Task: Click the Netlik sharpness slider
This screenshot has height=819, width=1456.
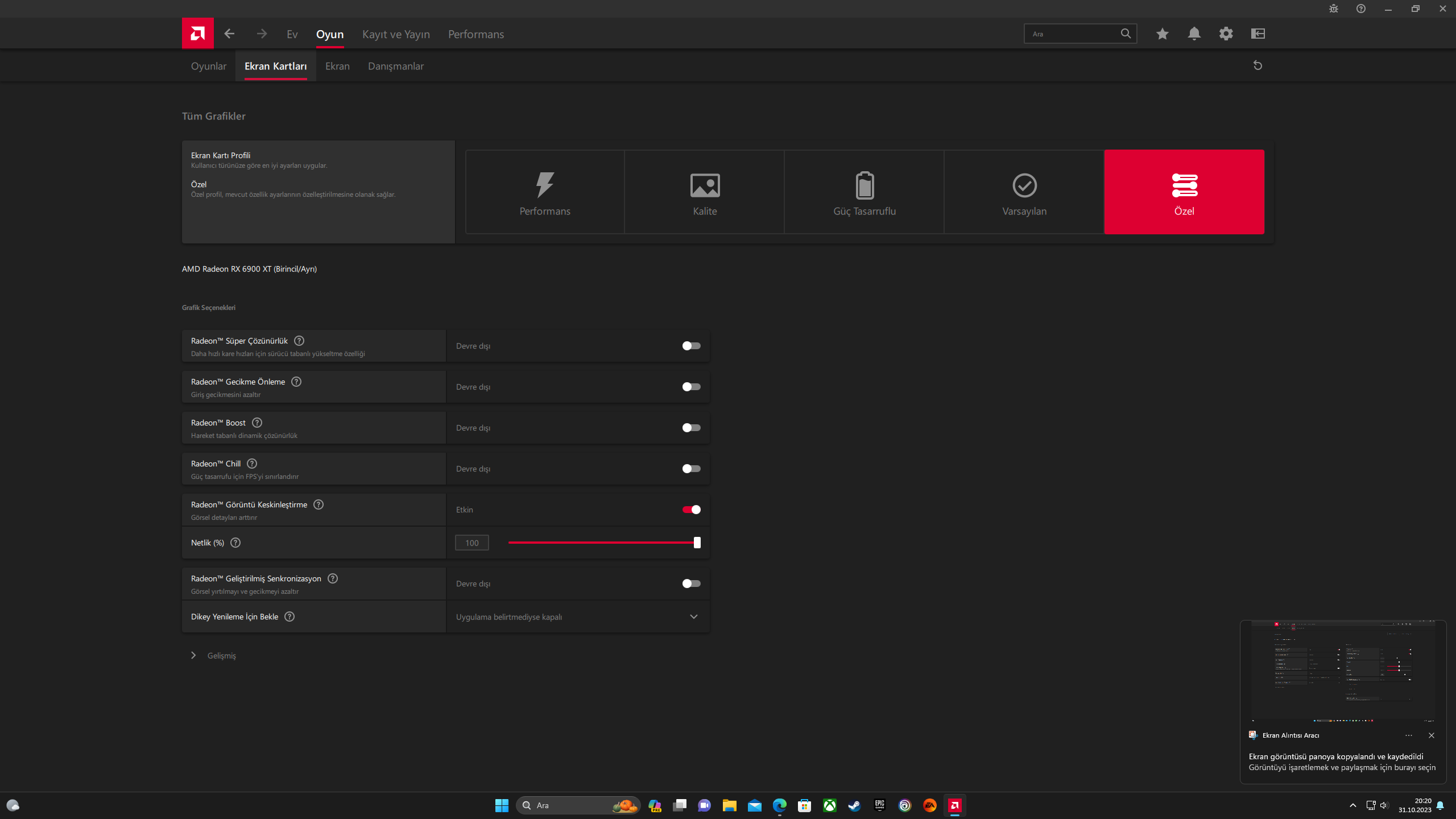Action: point(603,543)
